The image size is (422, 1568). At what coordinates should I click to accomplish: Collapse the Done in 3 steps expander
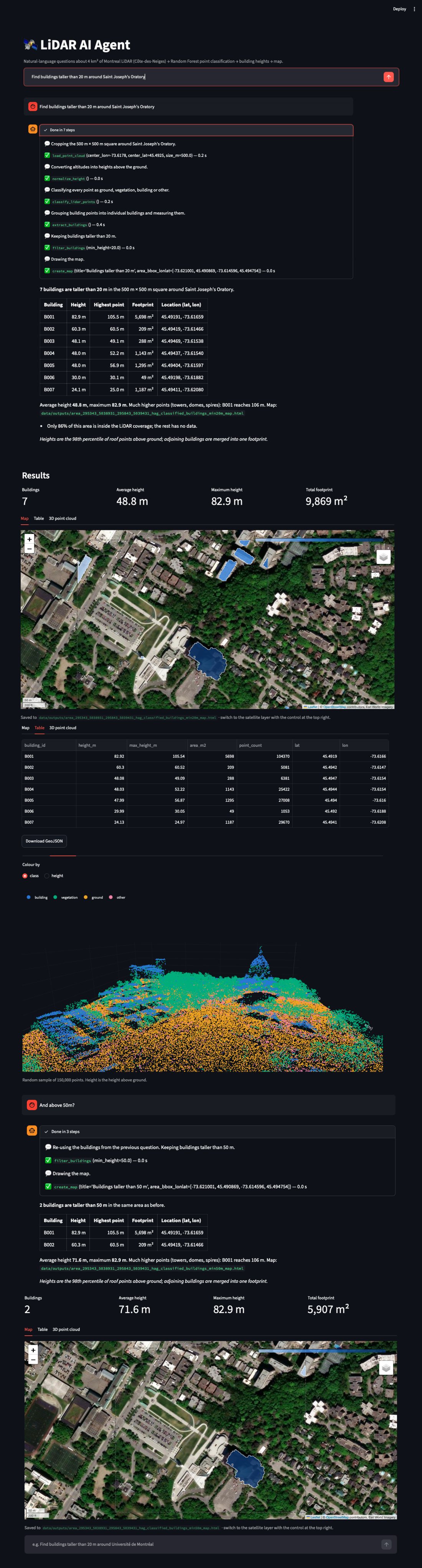(218, 1132)
